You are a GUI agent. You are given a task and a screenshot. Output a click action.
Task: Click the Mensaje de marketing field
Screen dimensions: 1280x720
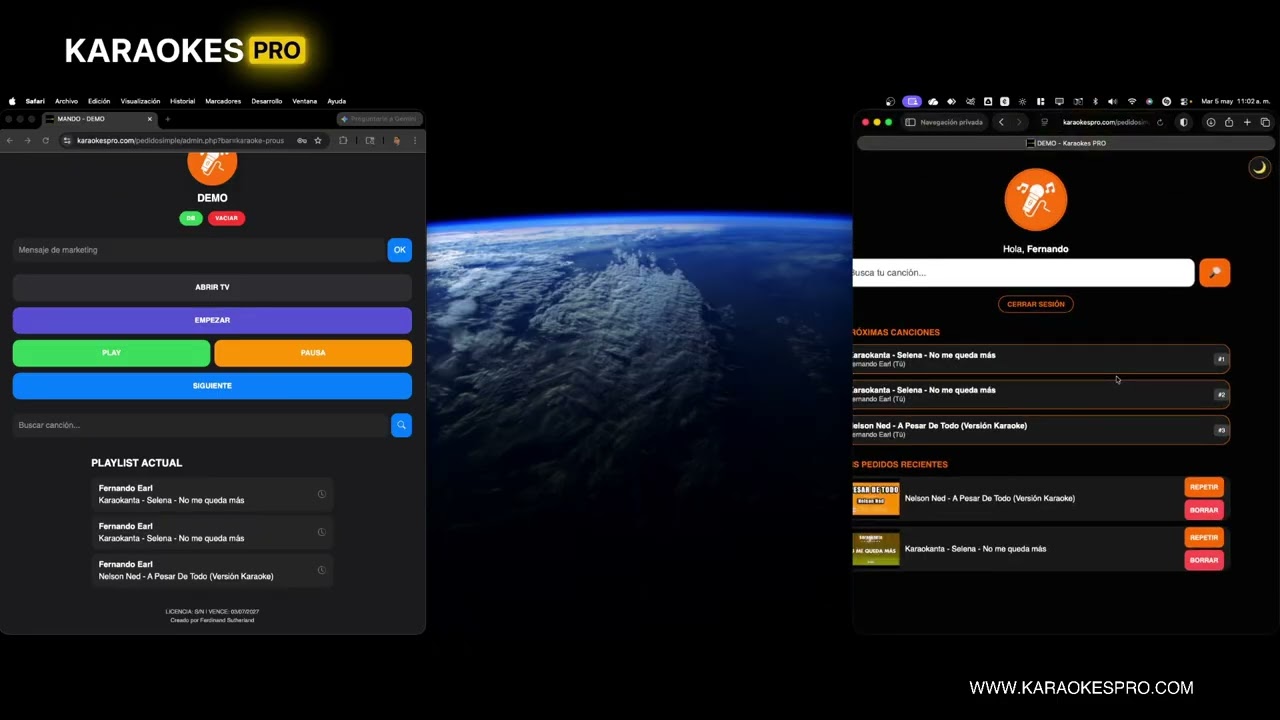pyautogui.click(x=199, y=250)
